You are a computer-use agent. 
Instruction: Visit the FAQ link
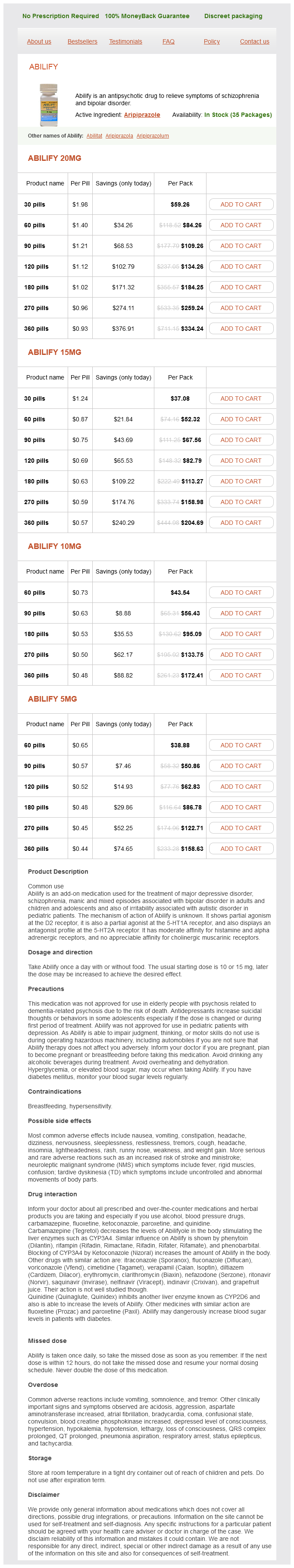click(169, 41)
